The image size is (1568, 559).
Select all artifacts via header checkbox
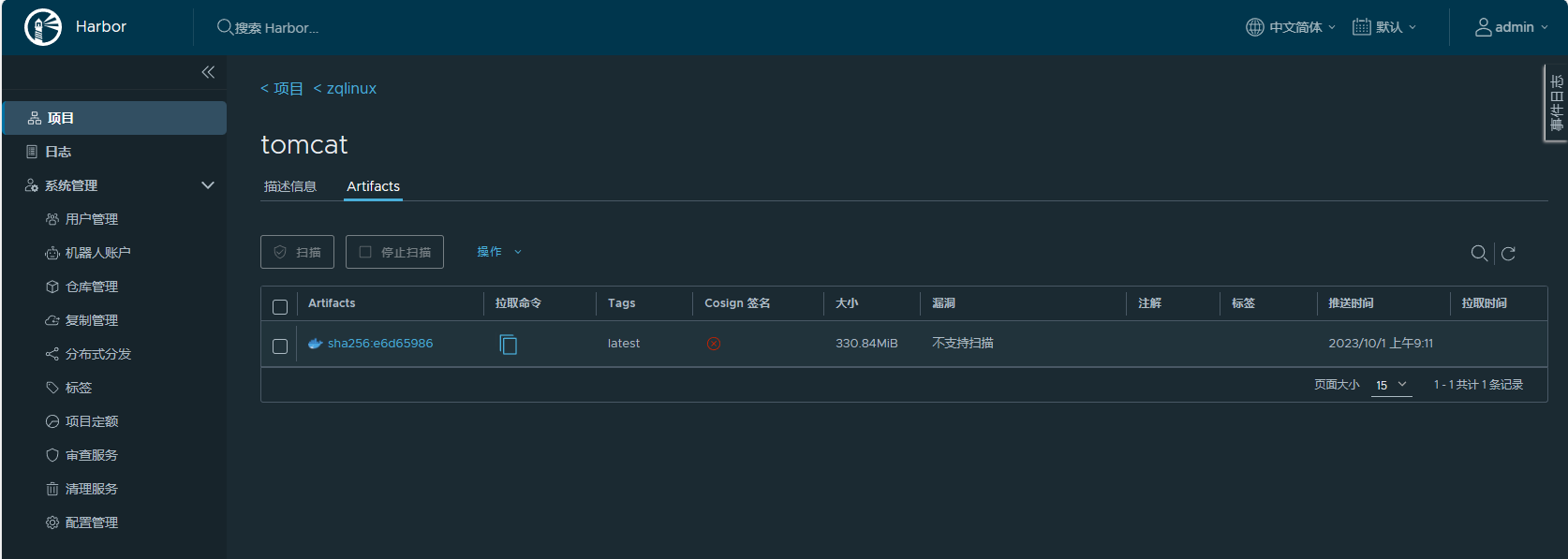280,307
